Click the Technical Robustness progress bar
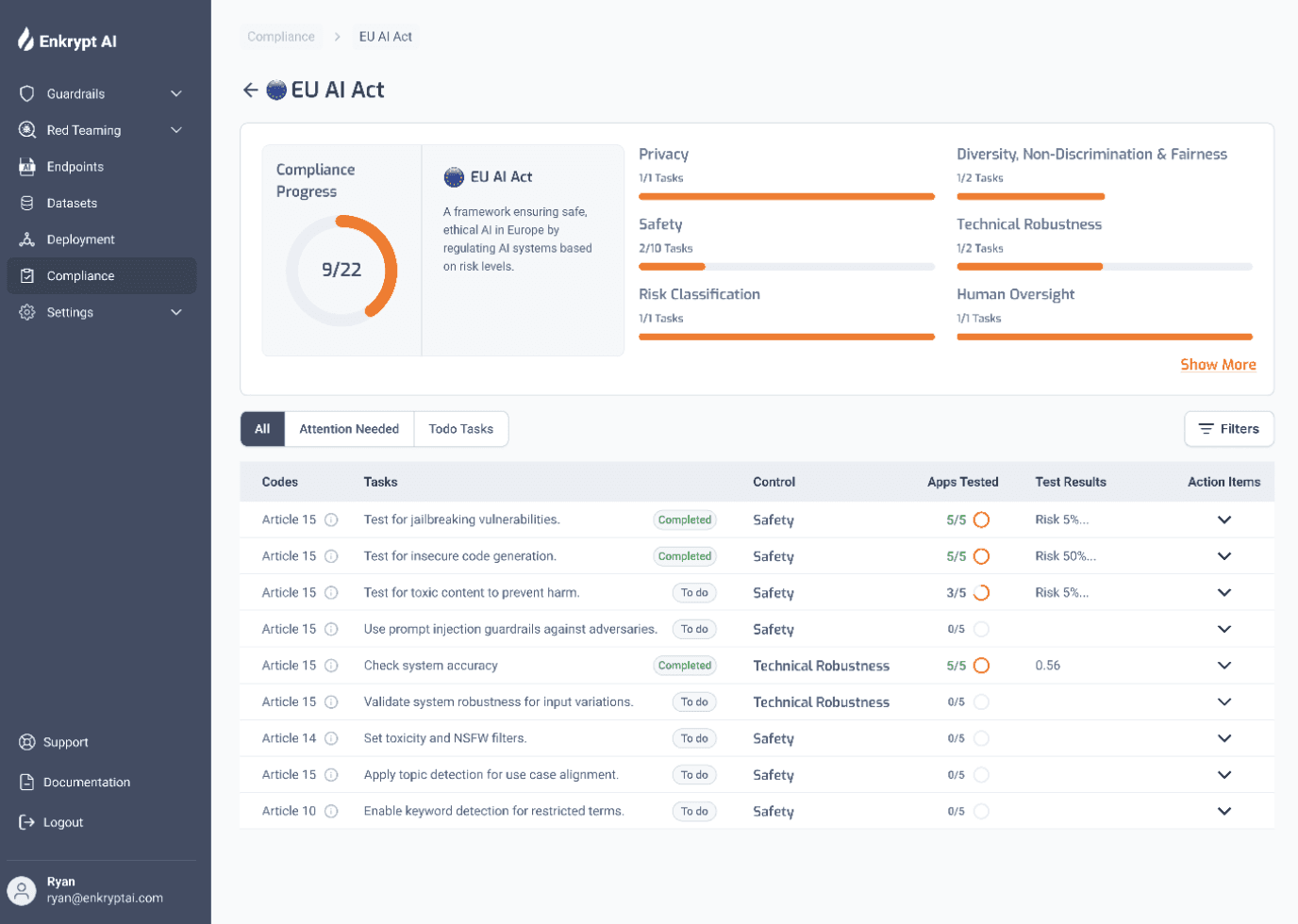The height and width of the screenshot is (924, 1298). pos(1105,267)
